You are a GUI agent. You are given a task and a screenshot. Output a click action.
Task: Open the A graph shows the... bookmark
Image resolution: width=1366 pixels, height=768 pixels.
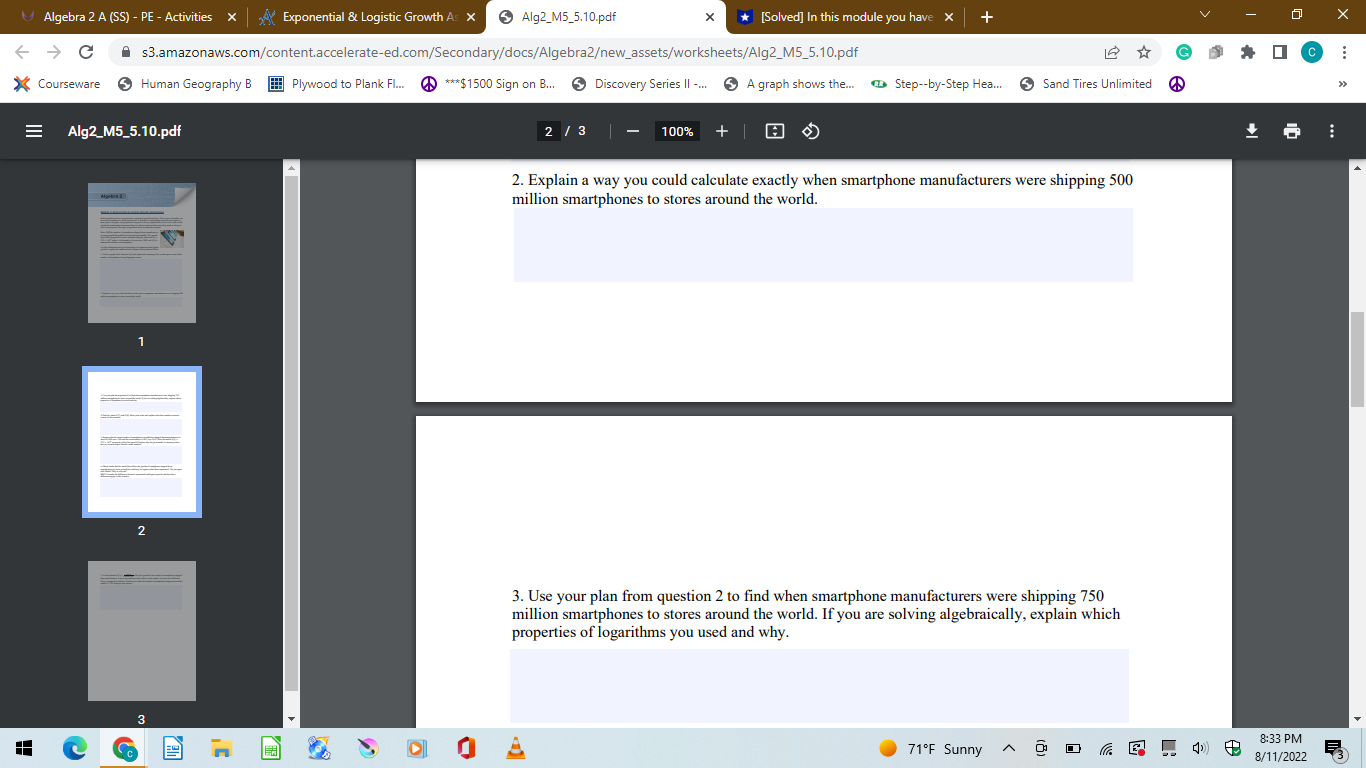[x=789, y=84]
